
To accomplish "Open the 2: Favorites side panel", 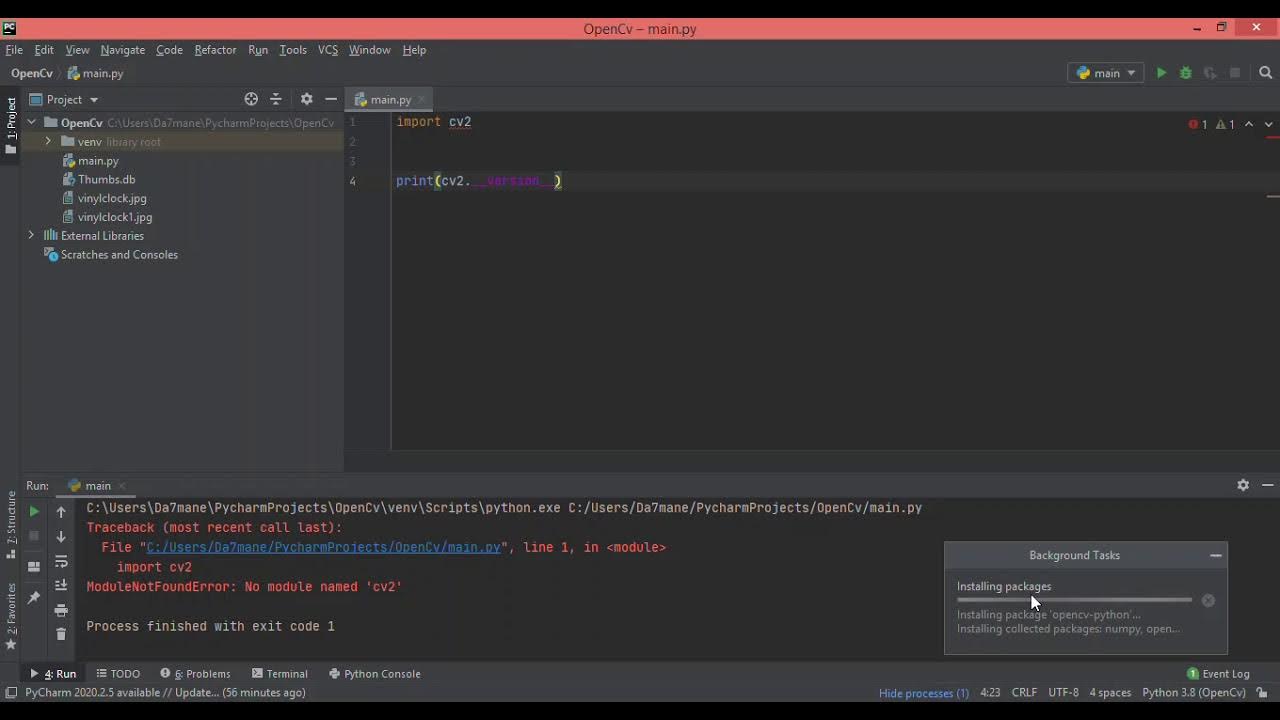I will tap(11, 616).
